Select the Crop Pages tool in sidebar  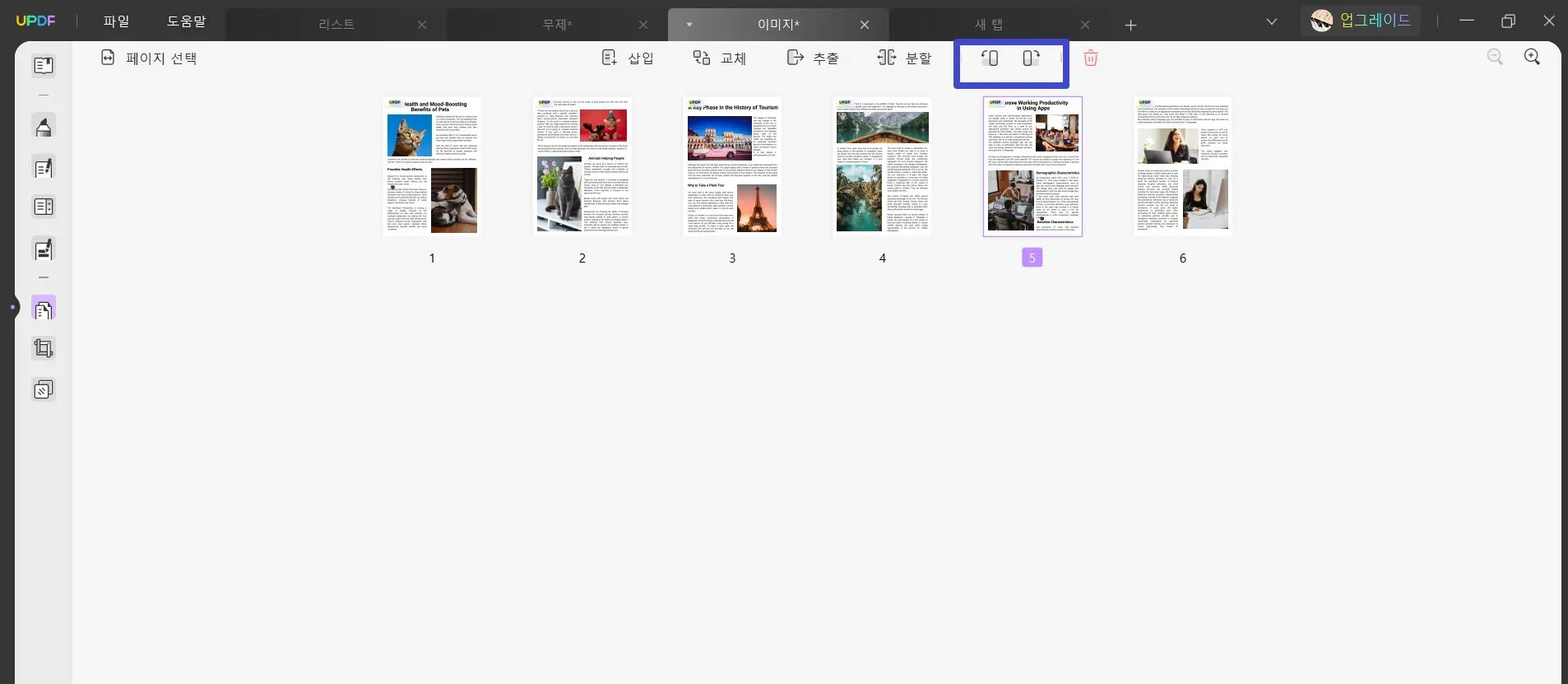pos(44,348)
